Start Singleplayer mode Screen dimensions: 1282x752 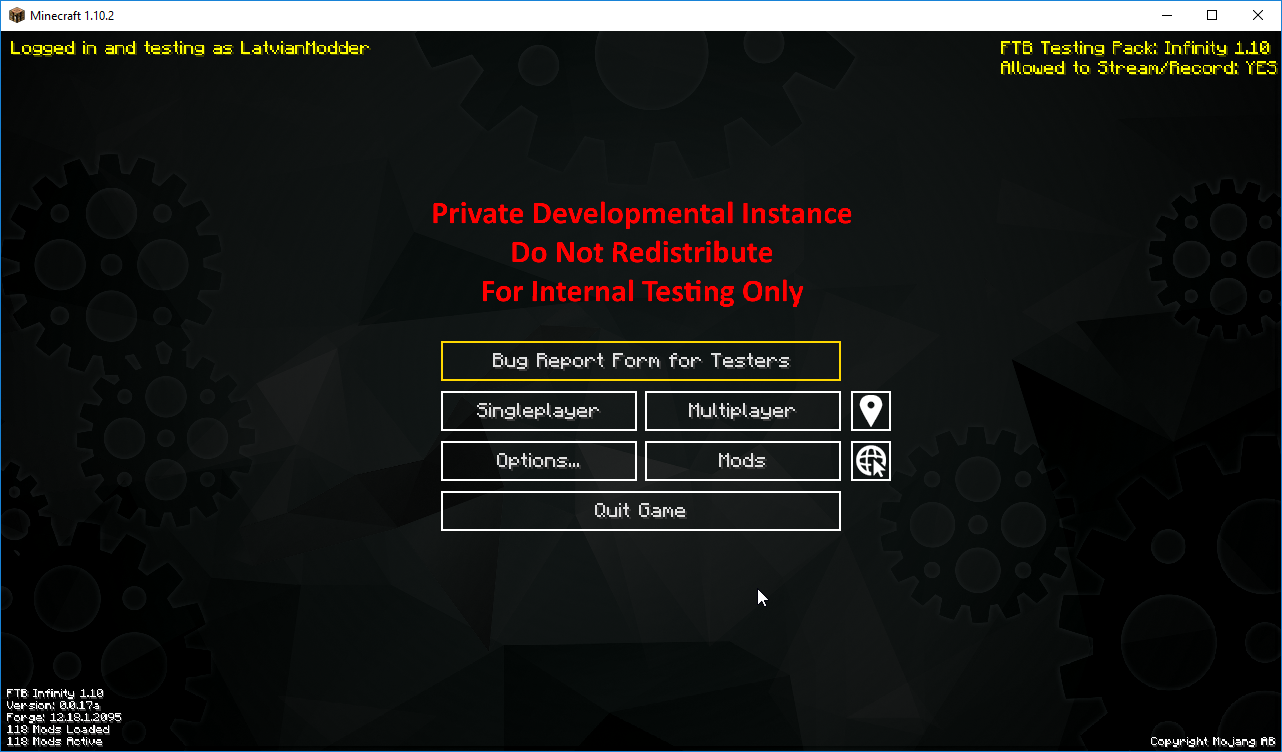(538, 411)
